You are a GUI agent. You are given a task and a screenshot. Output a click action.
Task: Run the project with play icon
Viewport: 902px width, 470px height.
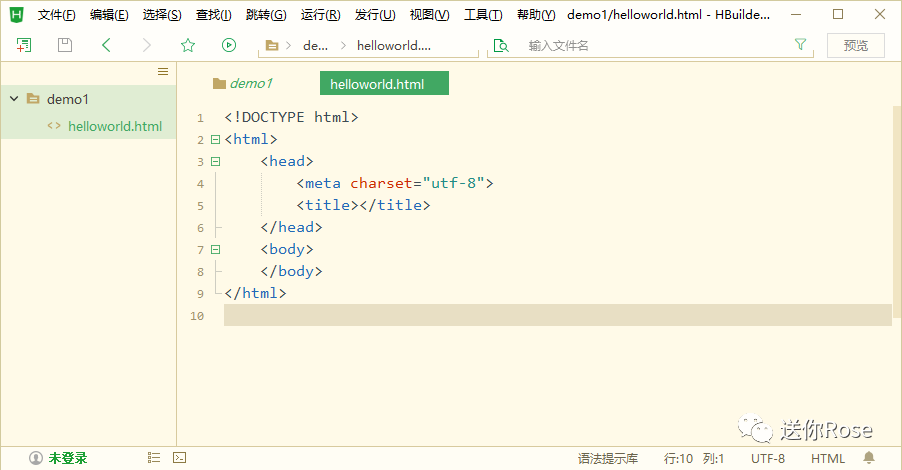coord(229,45)
